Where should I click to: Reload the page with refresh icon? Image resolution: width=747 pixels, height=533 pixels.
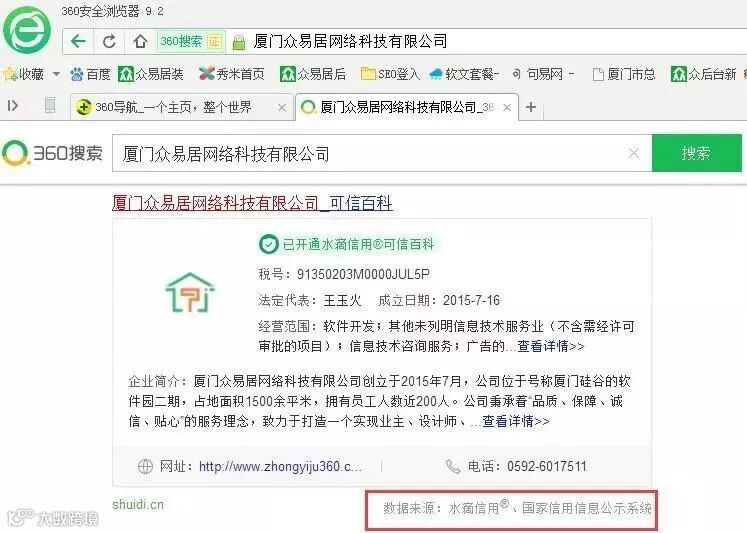coord(109,41)
